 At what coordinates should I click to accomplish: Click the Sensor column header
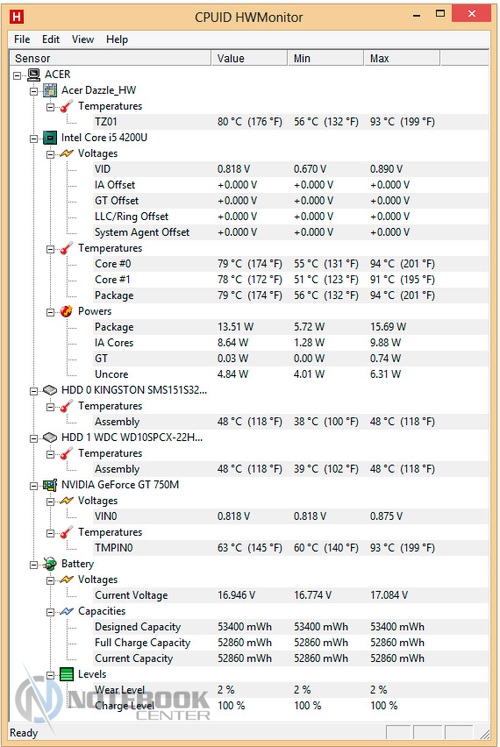(110, 58)
